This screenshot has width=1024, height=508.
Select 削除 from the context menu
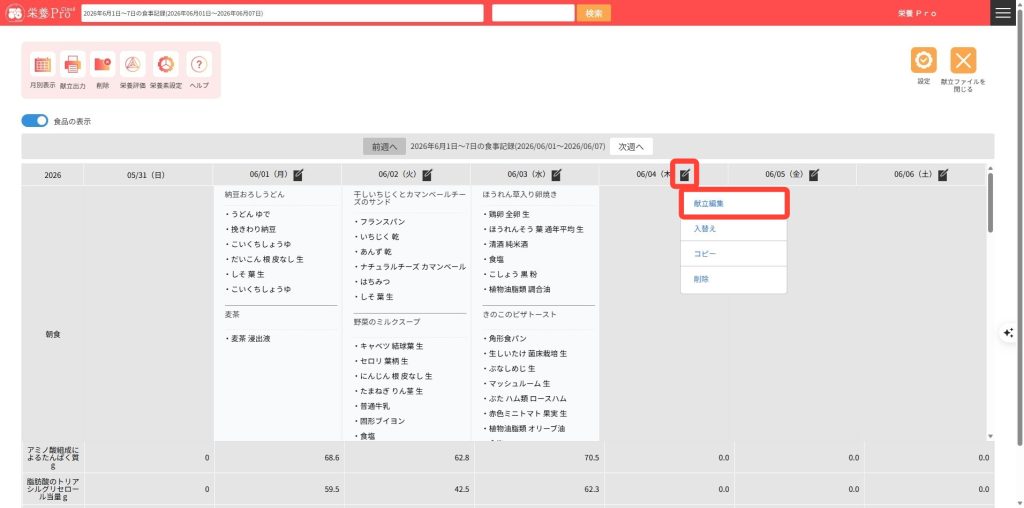coord(733,279)
